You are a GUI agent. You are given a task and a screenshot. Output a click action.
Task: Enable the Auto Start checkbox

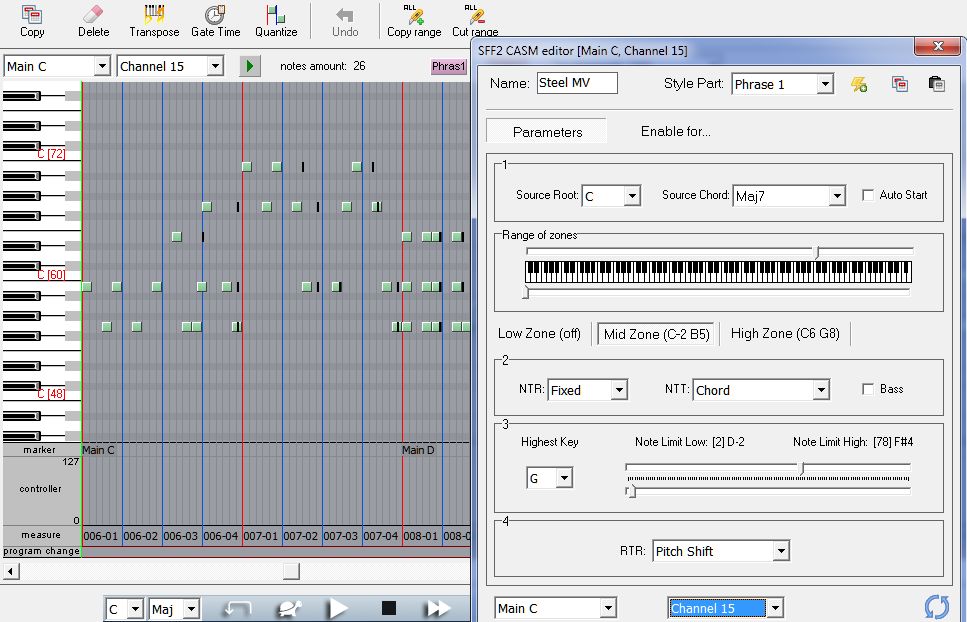coord(868,195)
